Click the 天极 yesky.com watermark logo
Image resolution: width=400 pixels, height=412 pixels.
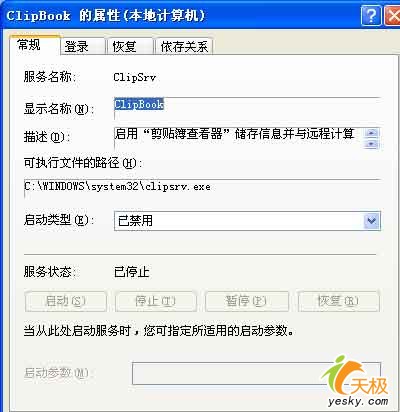pyautogui.click(x=356, y=382)
